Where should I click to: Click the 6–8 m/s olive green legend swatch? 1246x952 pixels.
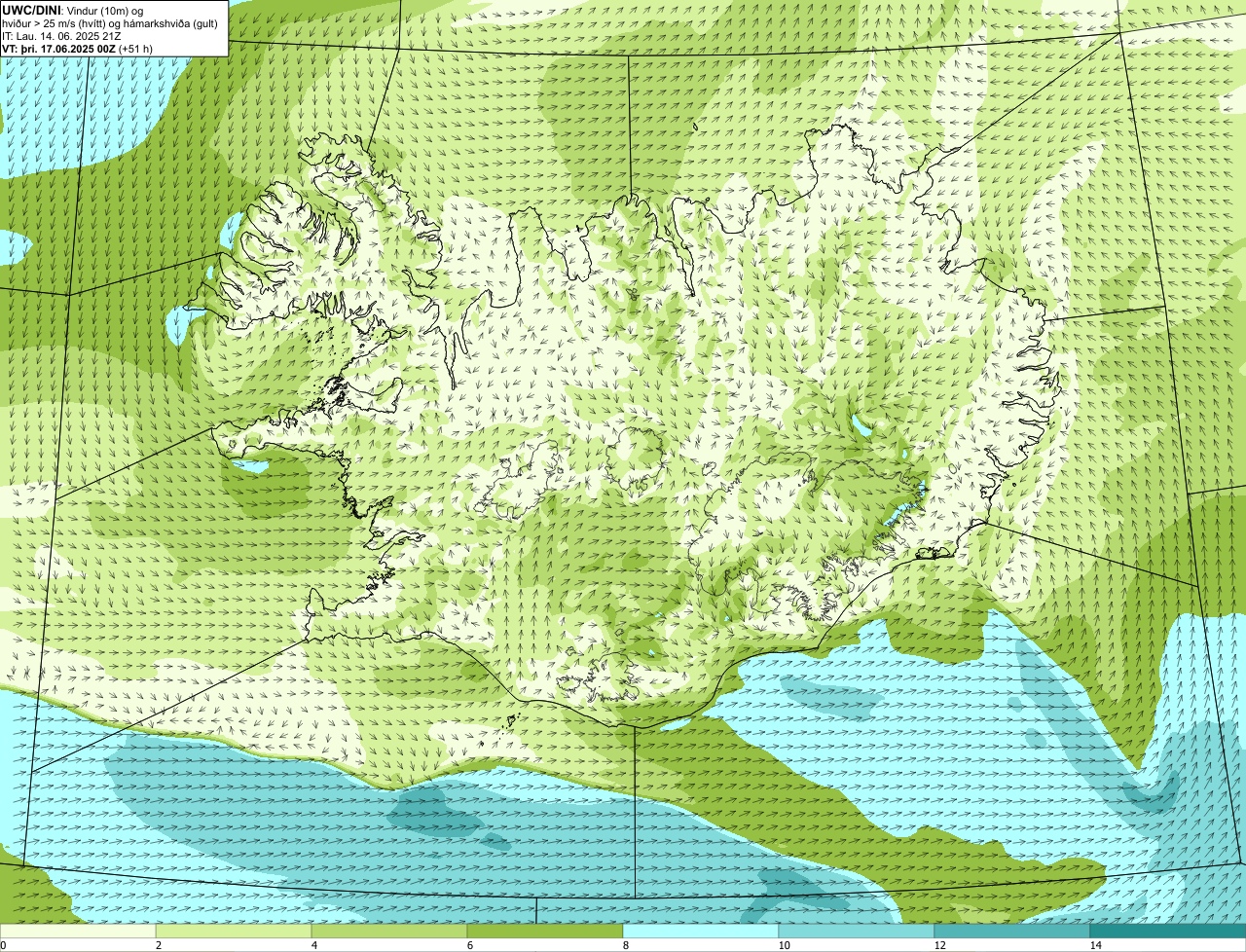coord(545,932)
